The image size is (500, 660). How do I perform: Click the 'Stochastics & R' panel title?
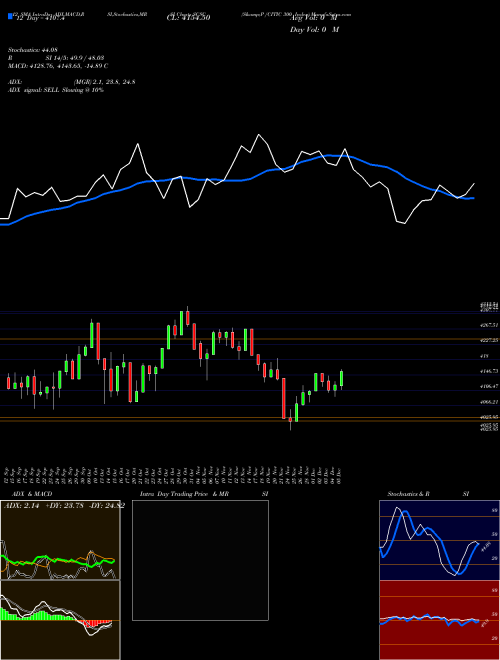tap(409, 494)
